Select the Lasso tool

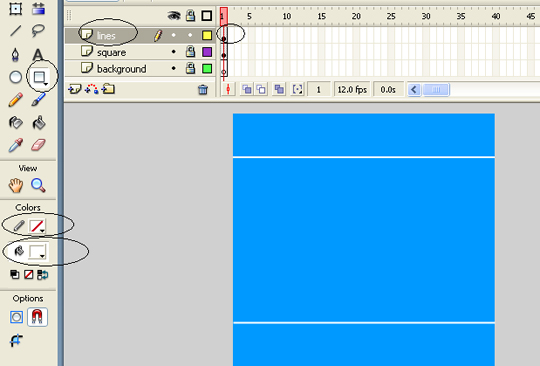click(38, 31)
